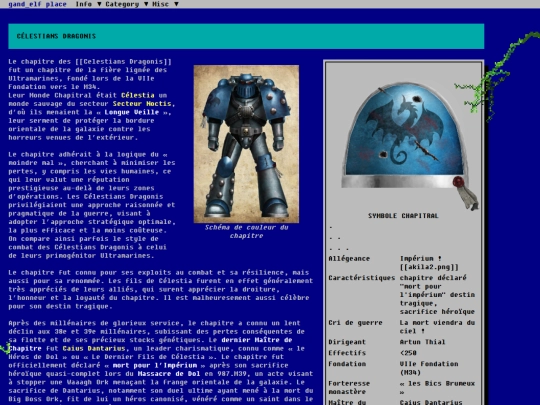Go to the gand_elf place home link

tap(37, 4)
